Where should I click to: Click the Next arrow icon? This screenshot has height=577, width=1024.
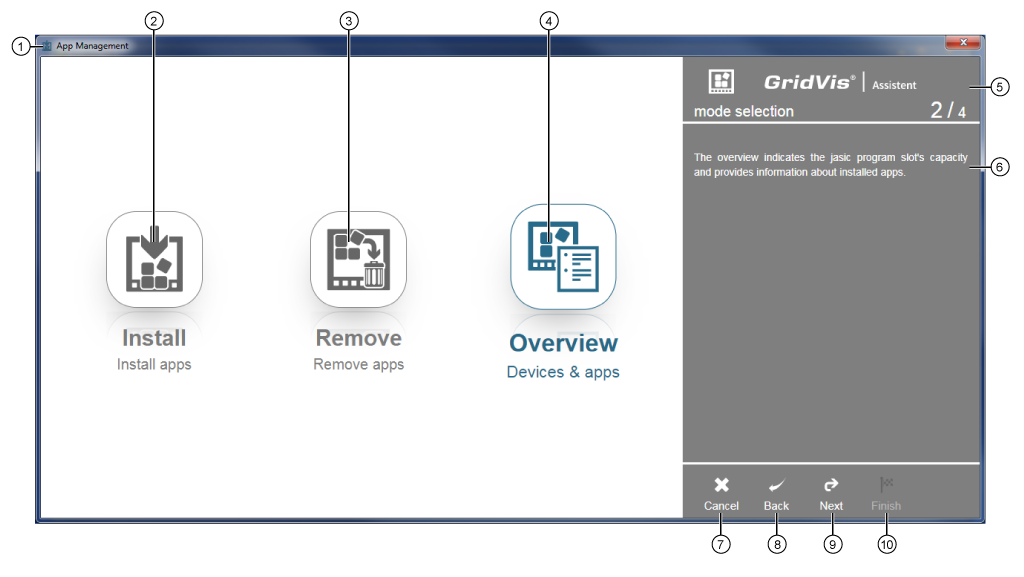tap(831, 485)
